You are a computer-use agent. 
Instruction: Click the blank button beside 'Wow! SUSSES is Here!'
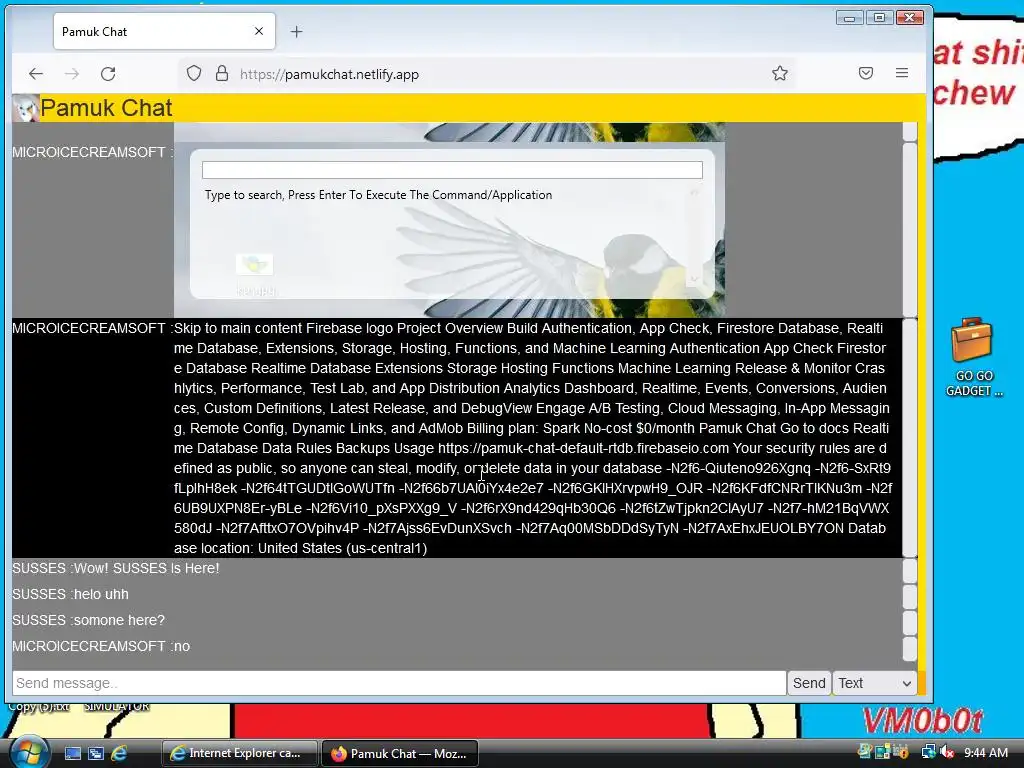[x=910, y=571]
